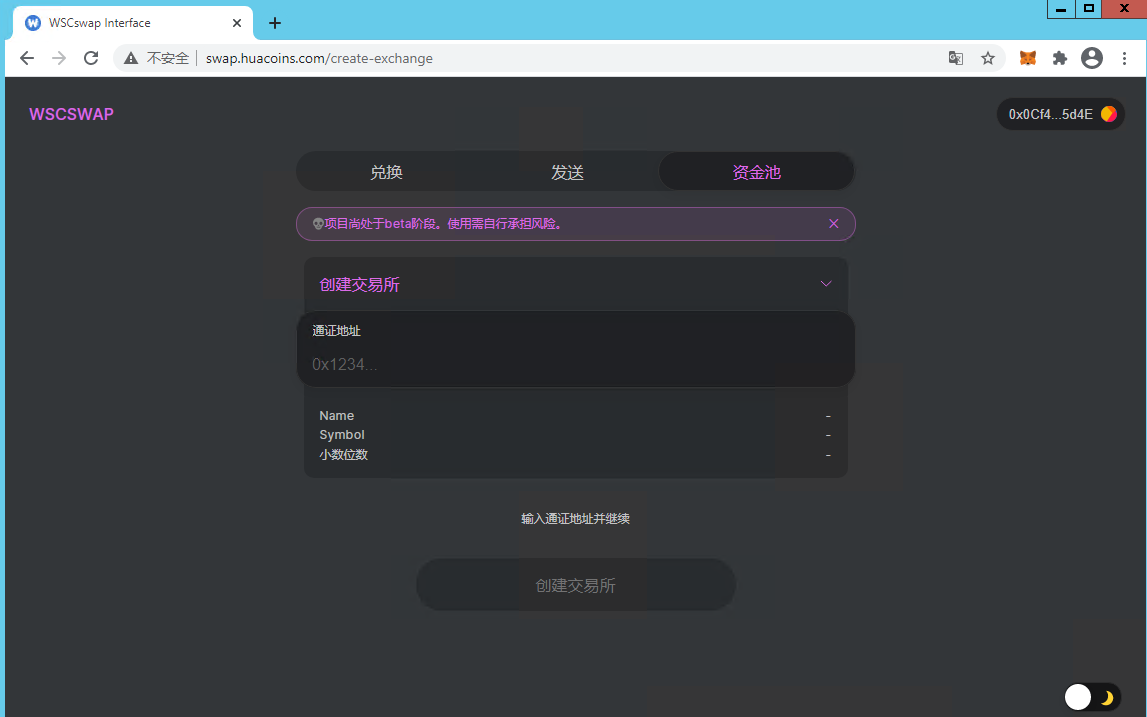Screen dimensions: 1147x717
Task: Click the Symbol row label
Action: tap(342, 435)
